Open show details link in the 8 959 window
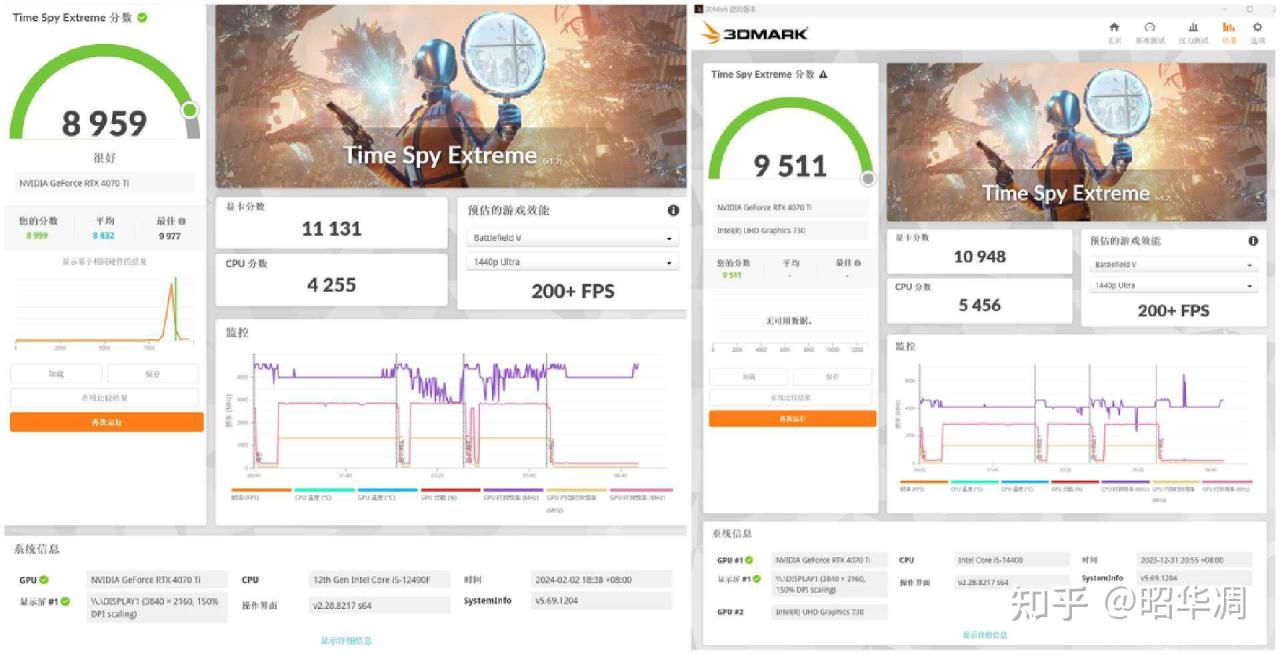This screenshot has width=1280, height=655. click(x=346, y=640)
